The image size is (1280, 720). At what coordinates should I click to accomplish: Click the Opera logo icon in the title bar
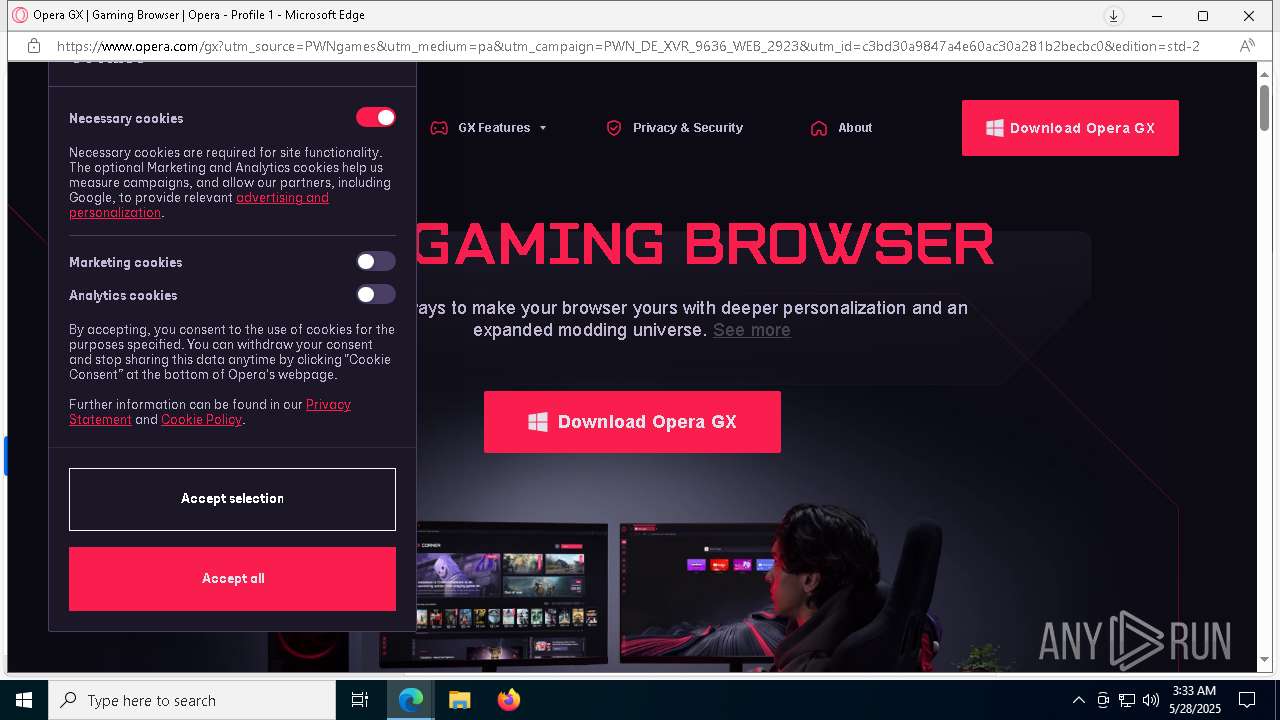click(20, 15)
